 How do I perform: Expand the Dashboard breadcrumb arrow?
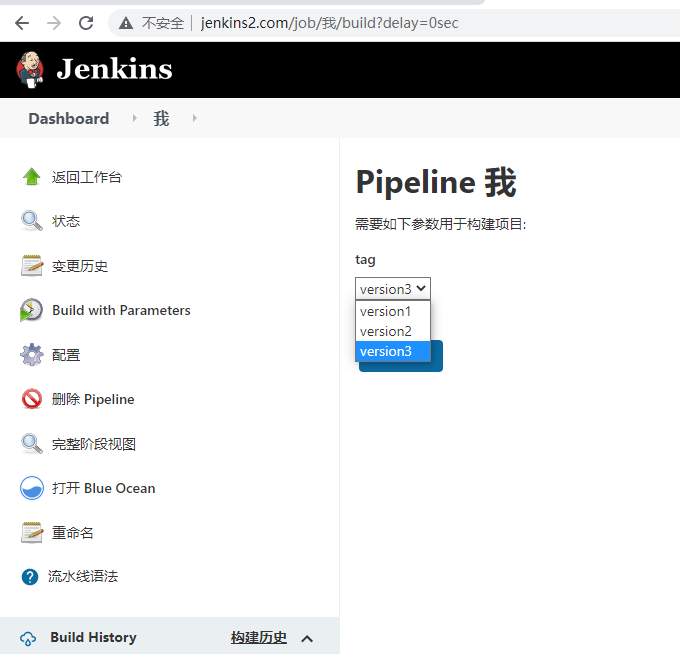coord(134,118)
